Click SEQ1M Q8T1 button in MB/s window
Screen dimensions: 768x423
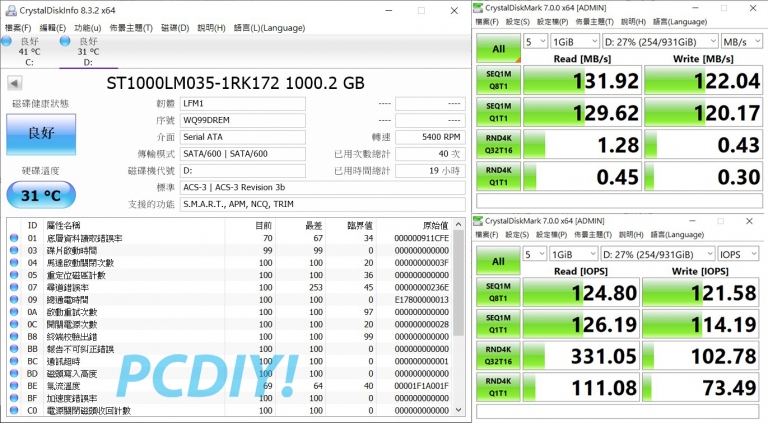point(499,80)
